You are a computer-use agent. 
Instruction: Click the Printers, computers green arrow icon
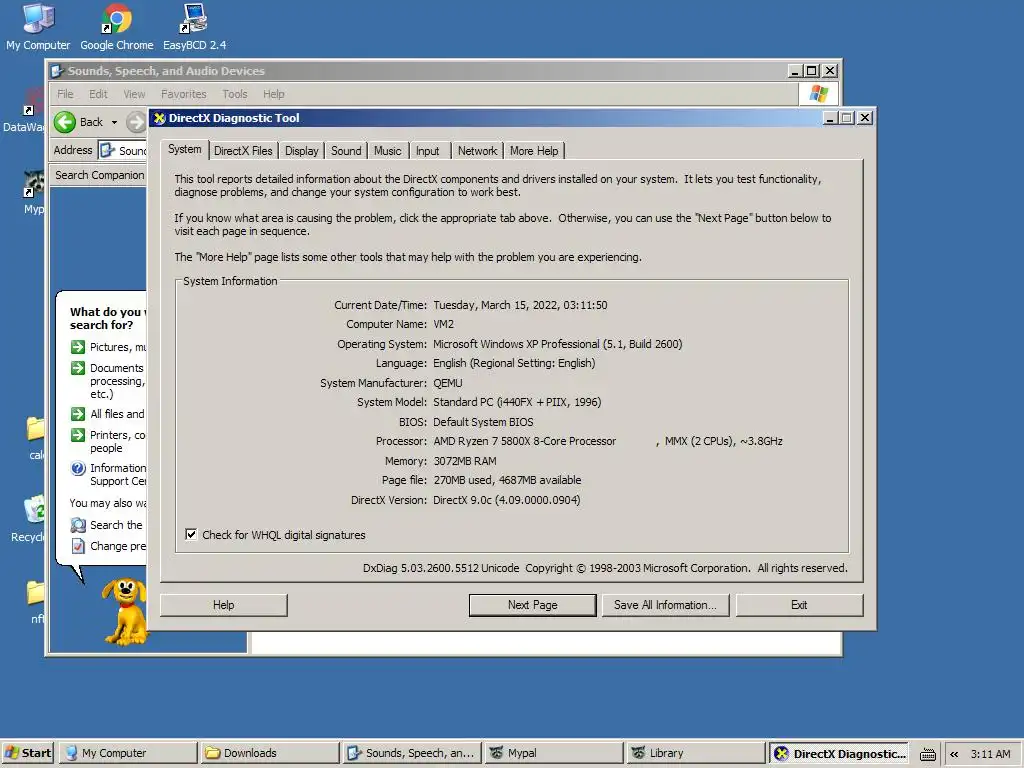(x=78, y=435)
